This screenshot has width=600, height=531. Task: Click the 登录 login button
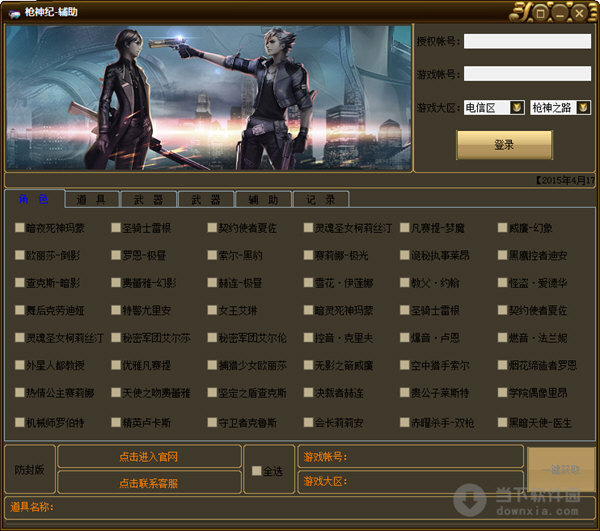[504, 145]
